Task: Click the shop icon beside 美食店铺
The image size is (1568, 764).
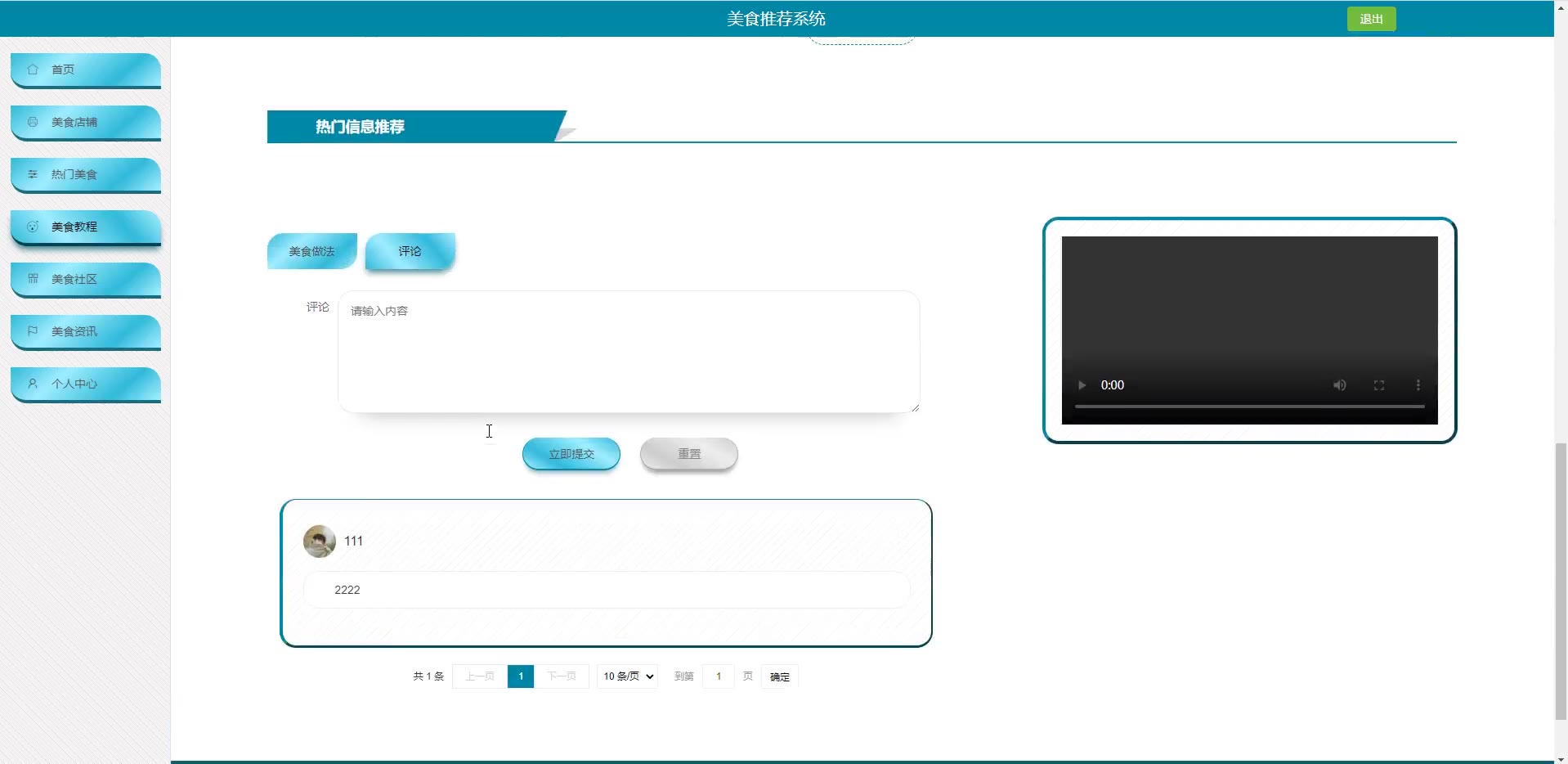Action: click(33, 122)
